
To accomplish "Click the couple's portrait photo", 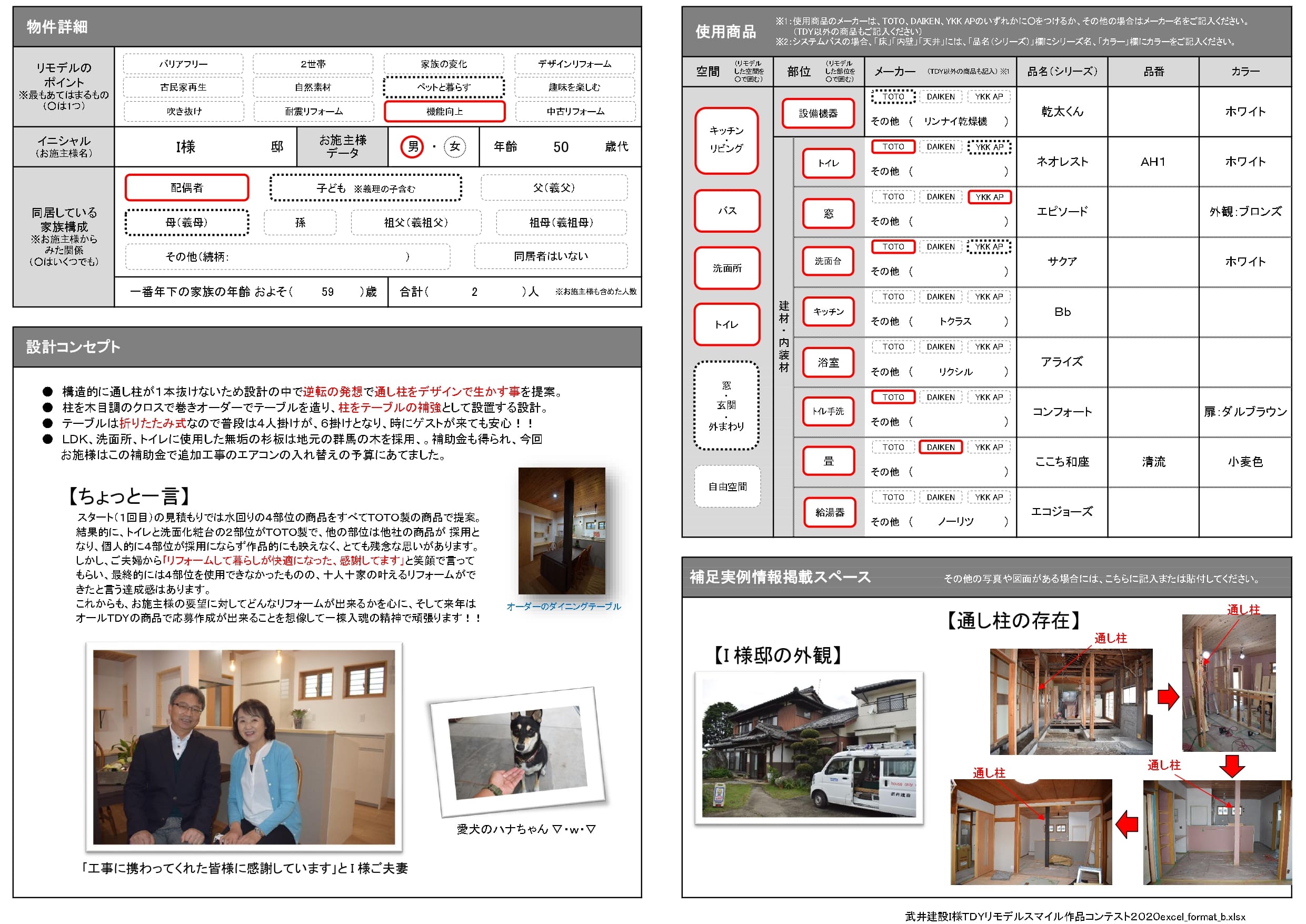I will click(x=243, y=747).
